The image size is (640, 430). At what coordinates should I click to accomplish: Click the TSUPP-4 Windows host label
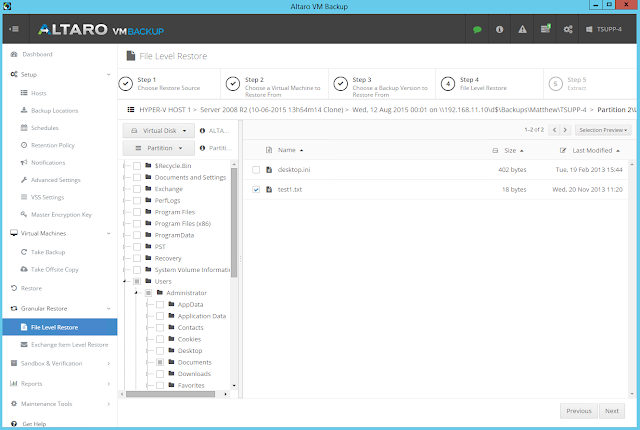pyautogui.click(x=604, y=29)
